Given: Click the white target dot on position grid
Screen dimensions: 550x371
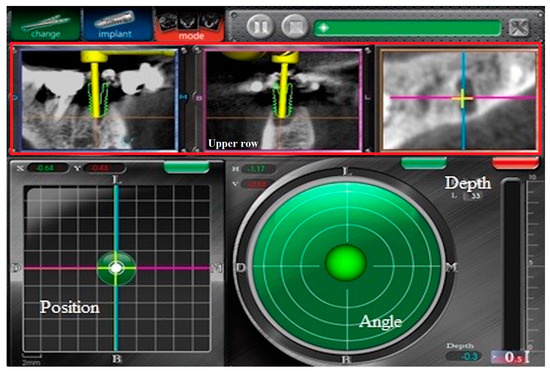Looking at the screenshot, I should [116, 268].
